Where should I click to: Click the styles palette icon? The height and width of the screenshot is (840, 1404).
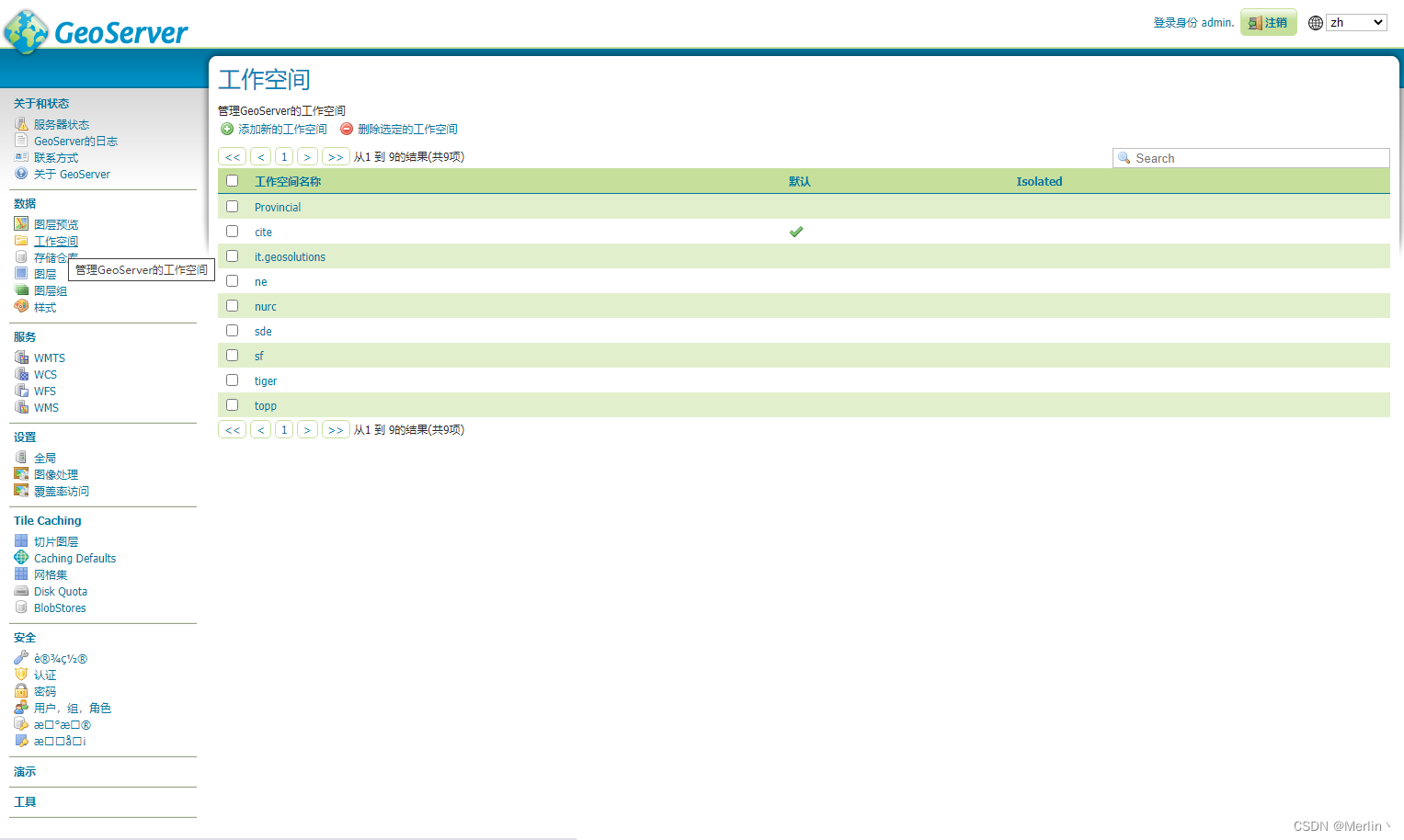click(x=21, y=307)
